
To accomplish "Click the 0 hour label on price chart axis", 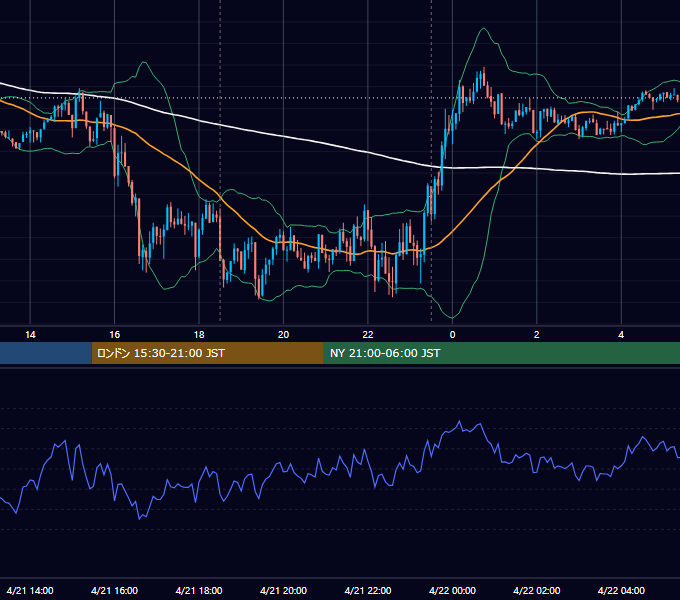I will click(x=452, y=335).
